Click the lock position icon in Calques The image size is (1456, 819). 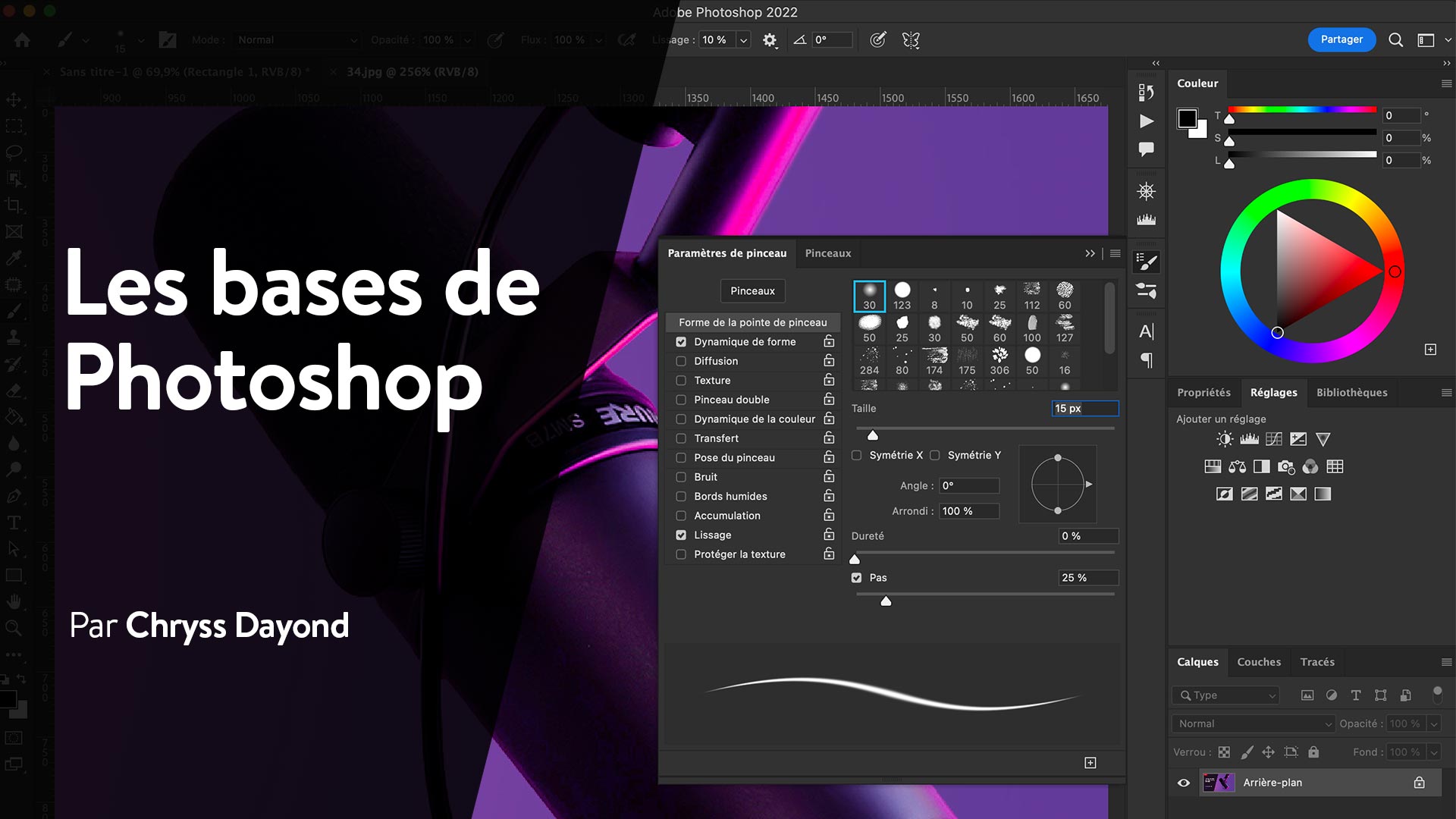click(1268, 752)
